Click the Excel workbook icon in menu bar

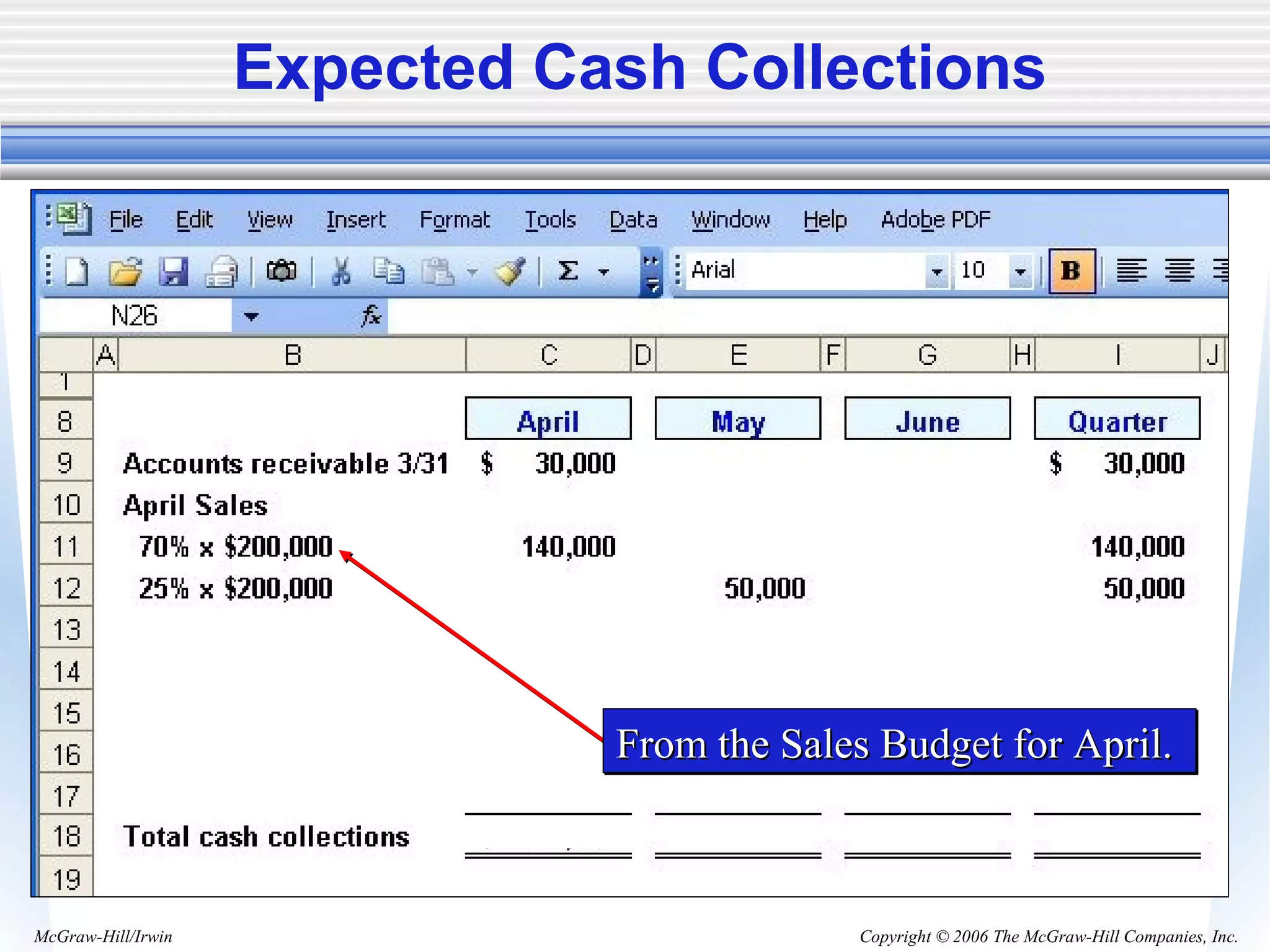[74, 218]
